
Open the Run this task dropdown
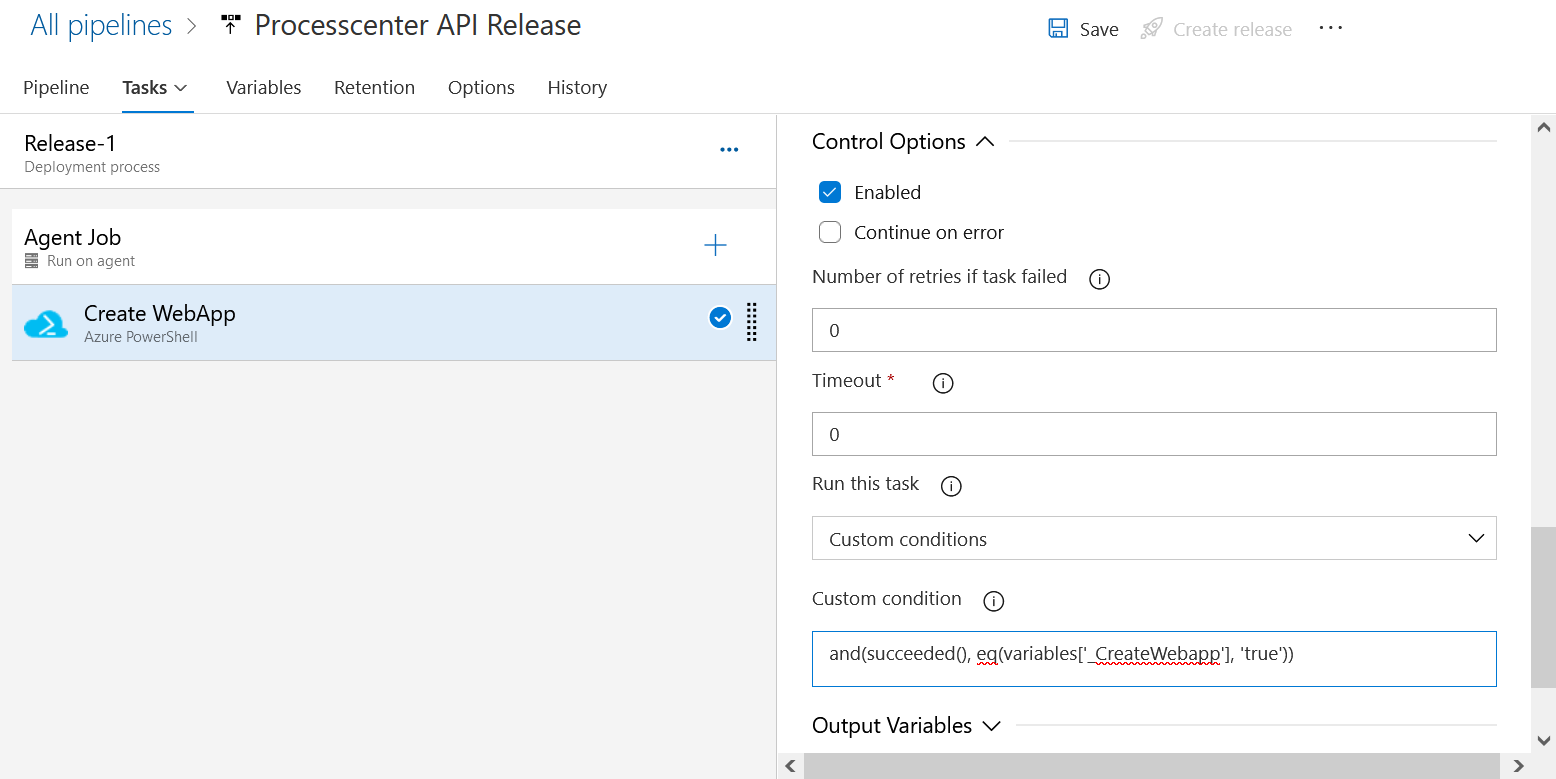point(1154,538)
